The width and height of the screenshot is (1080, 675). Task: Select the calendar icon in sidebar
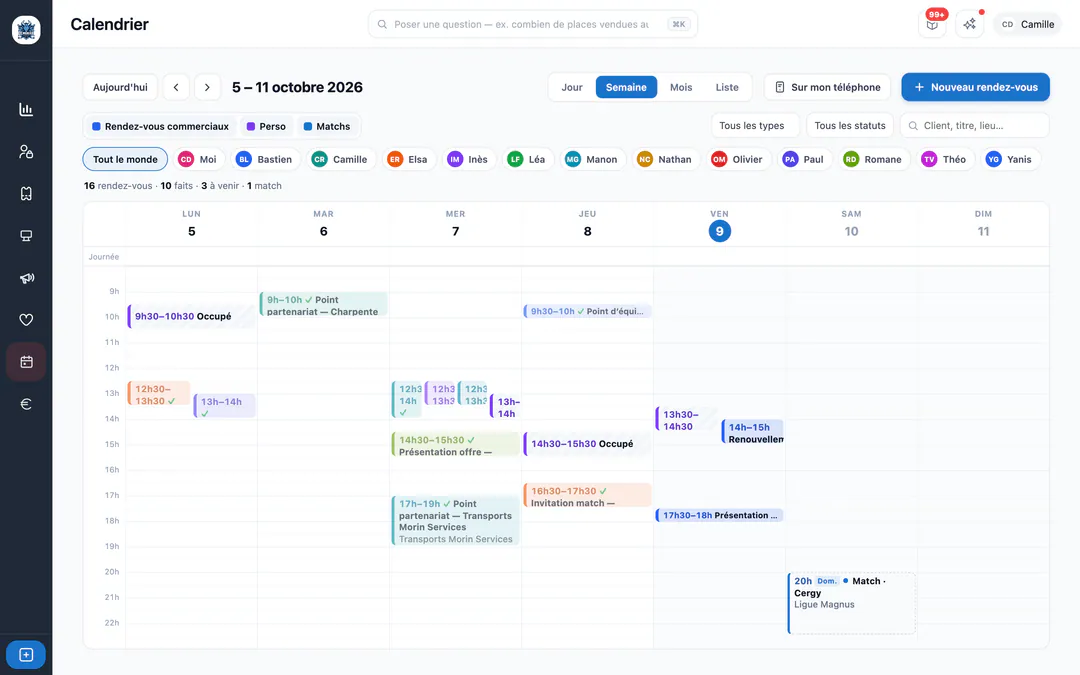pos(26,362)
